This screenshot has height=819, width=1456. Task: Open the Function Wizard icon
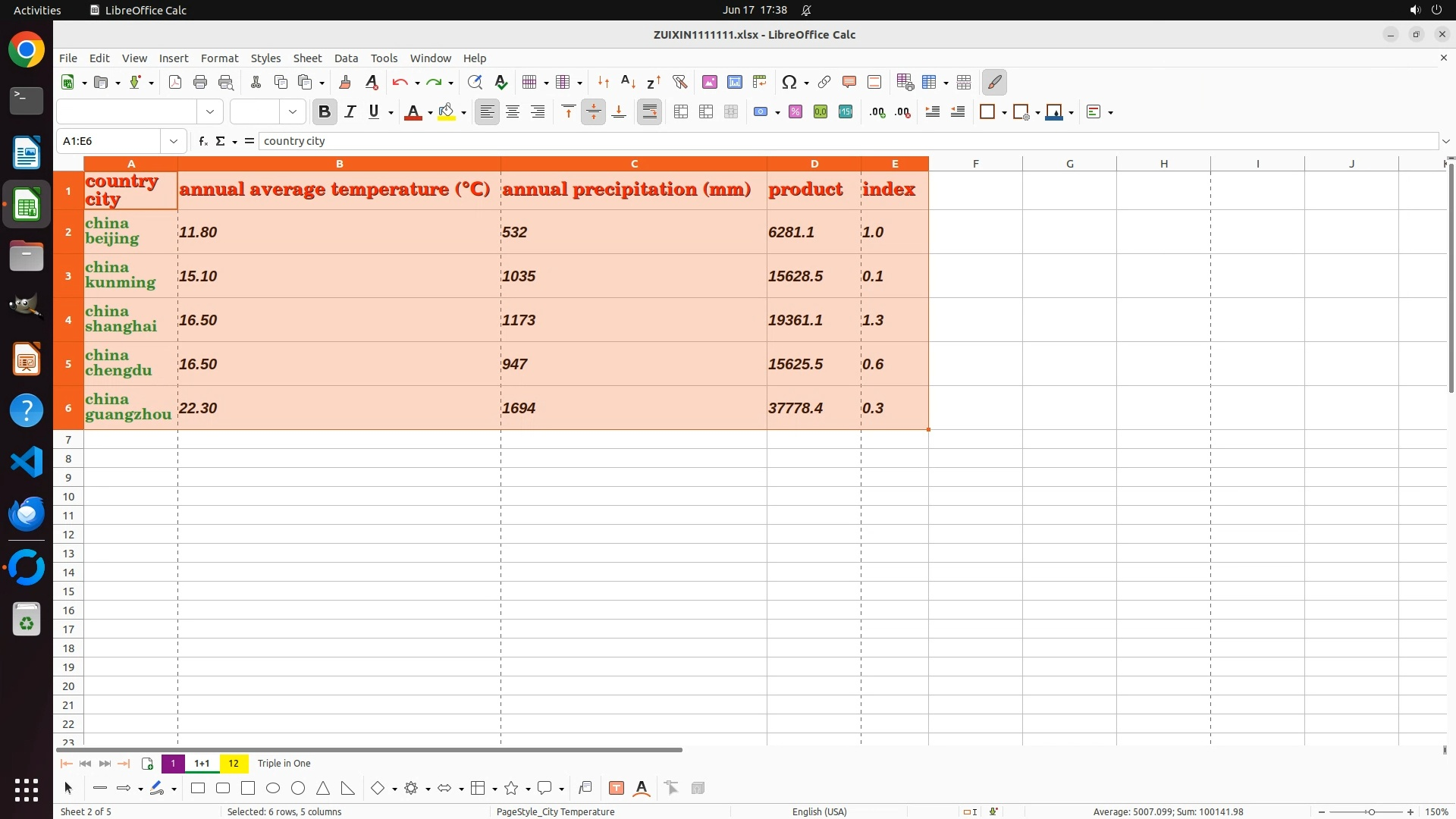pyautogui.click(x=202, y=141)
